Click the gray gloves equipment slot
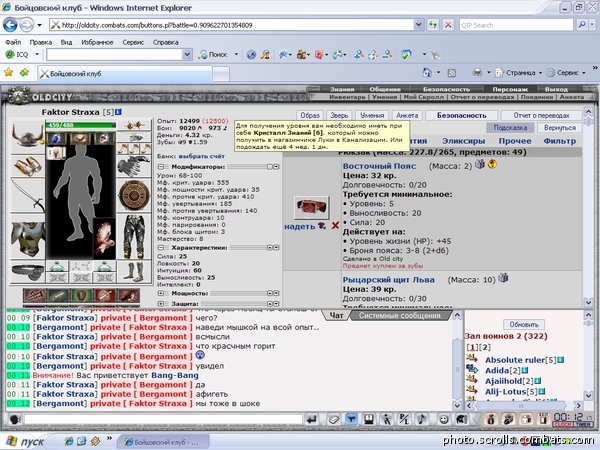 (134, 166)
